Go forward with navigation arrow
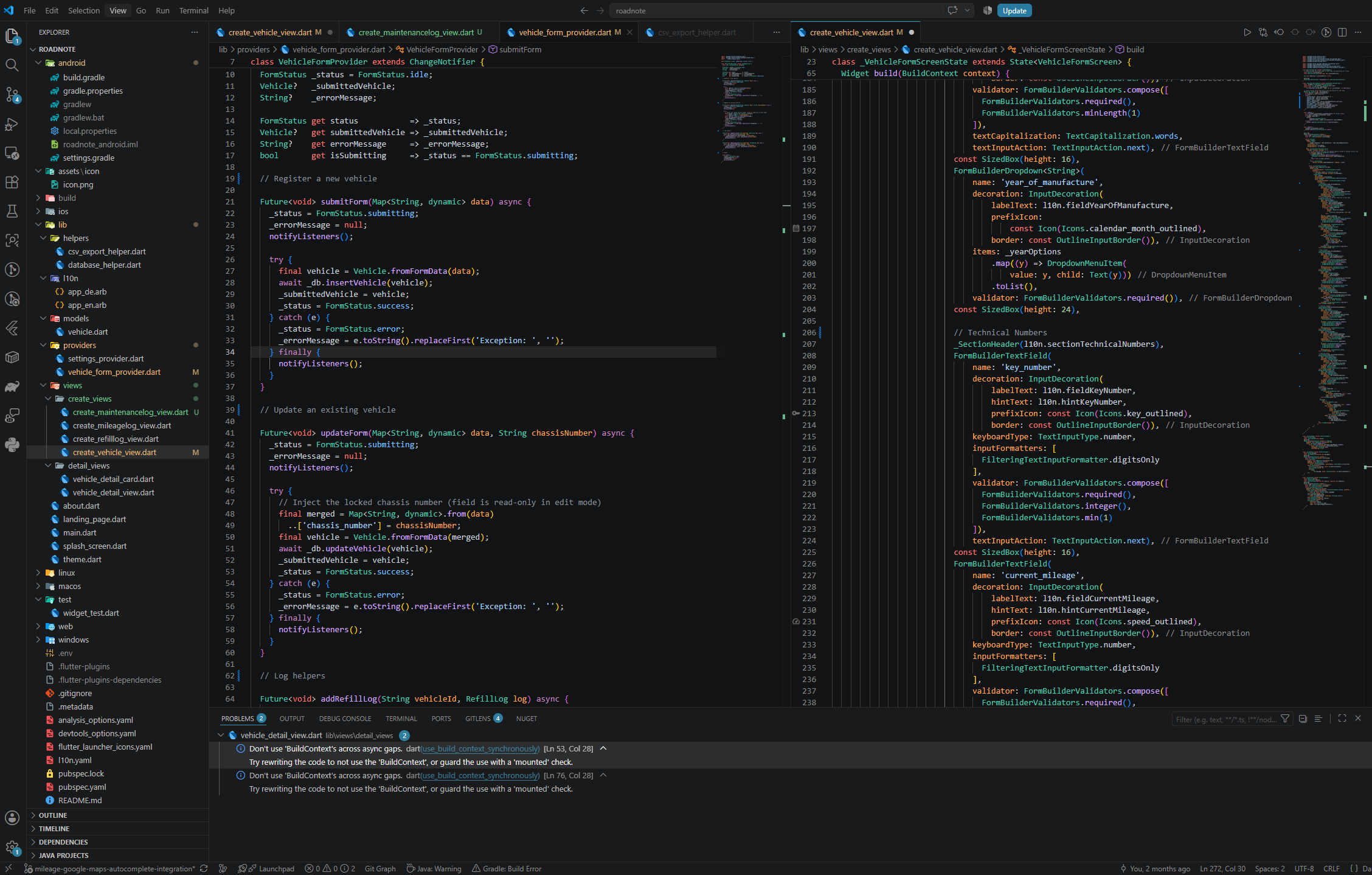 click(600, 10)
